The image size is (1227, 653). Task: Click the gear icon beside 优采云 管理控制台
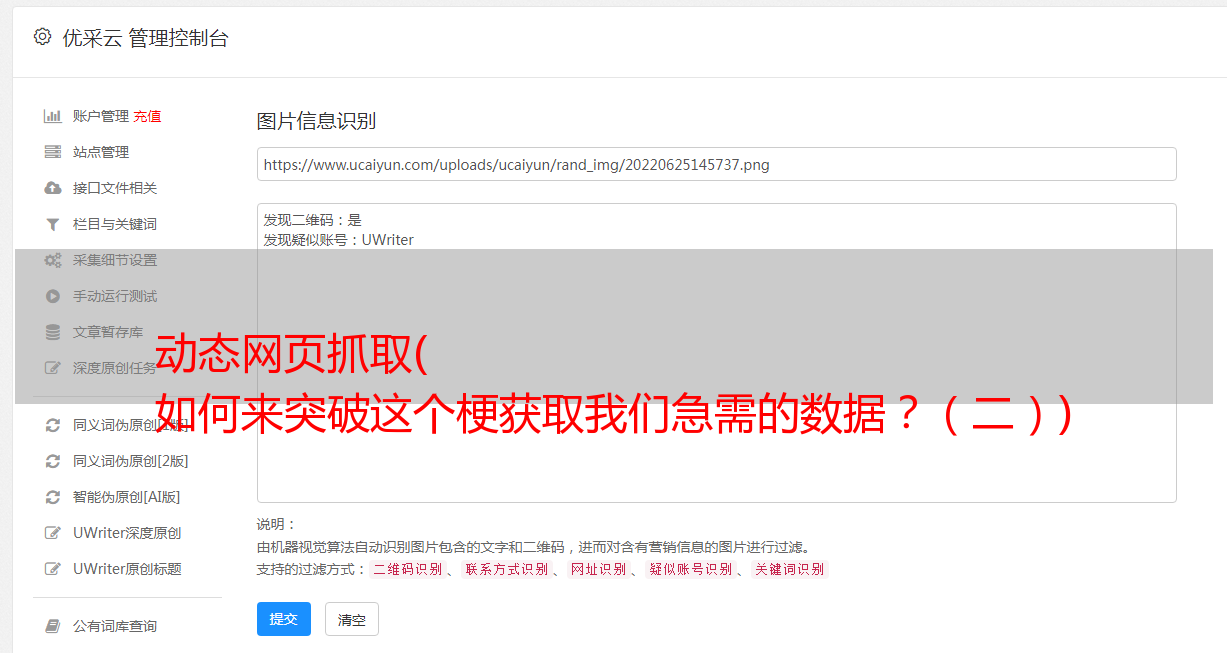click(42, 37)
